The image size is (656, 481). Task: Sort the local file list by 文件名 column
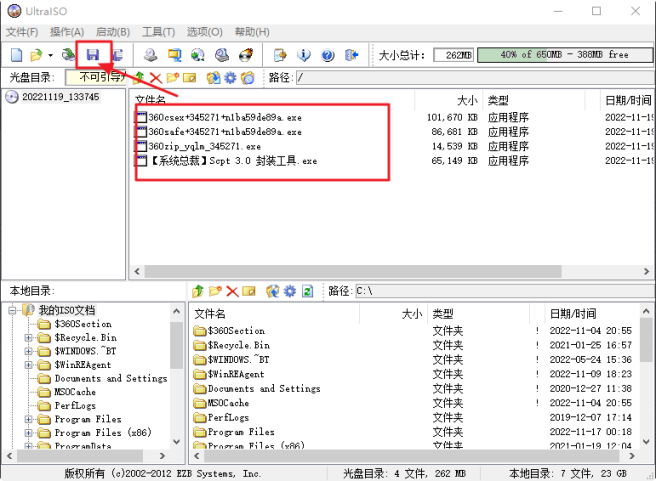274,314
